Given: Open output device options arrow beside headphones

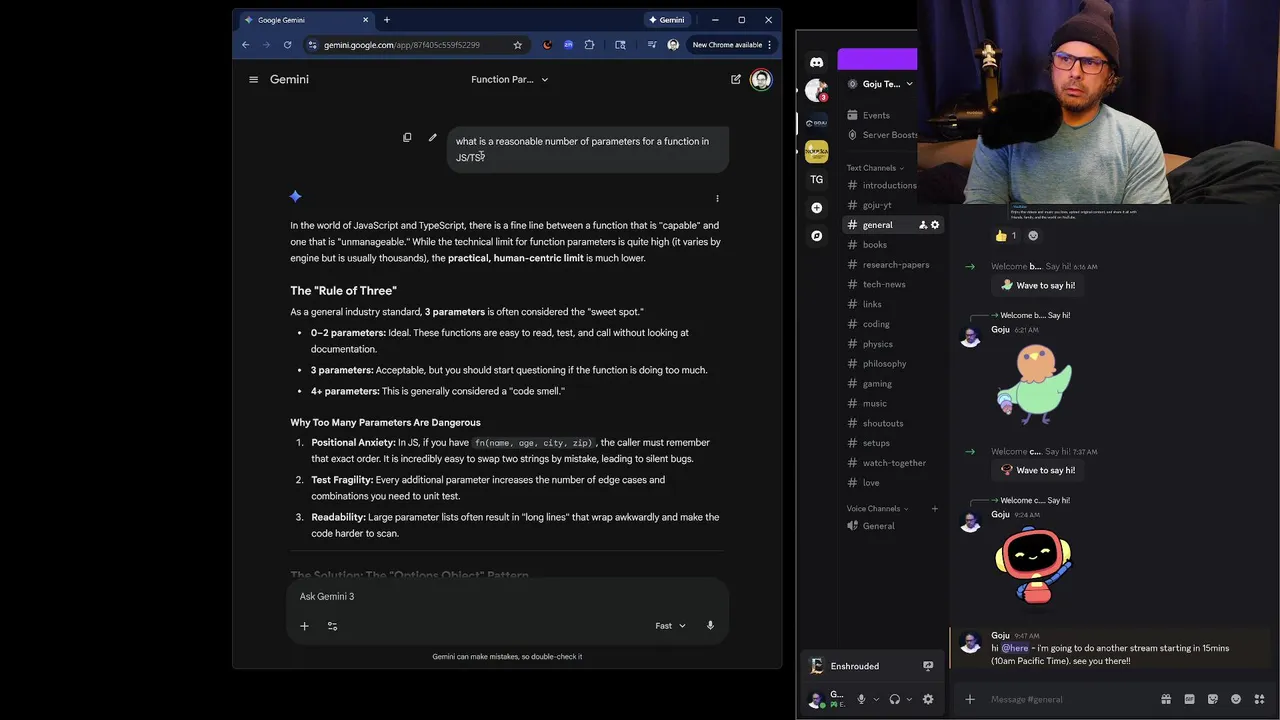Looking at the screenshot, I should click(x=909, y=700).
